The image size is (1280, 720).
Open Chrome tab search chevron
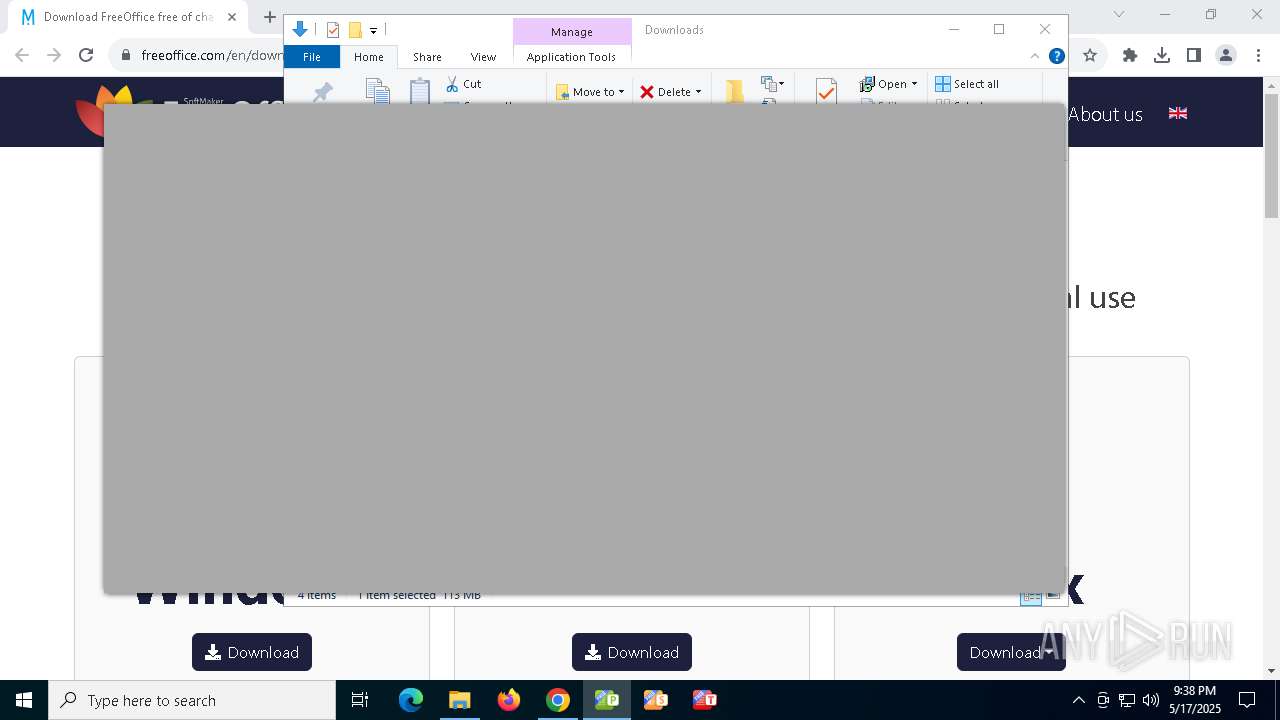[1119, 14]
